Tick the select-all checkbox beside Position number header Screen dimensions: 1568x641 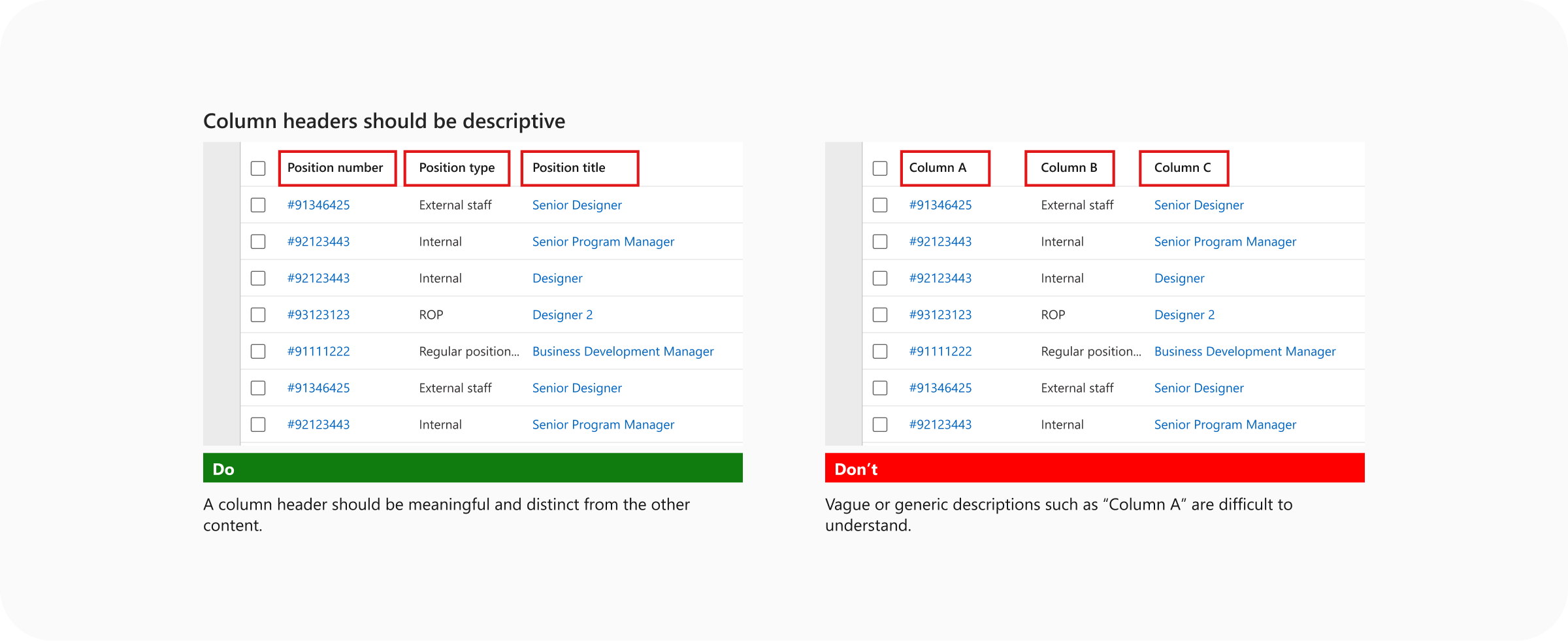coord(258,169)
